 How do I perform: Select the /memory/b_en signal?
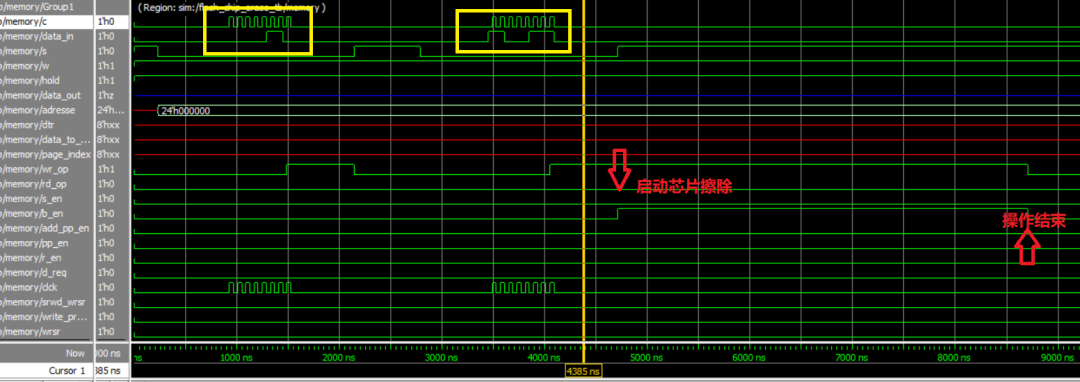pyautogui.click(x=46, y=213)
